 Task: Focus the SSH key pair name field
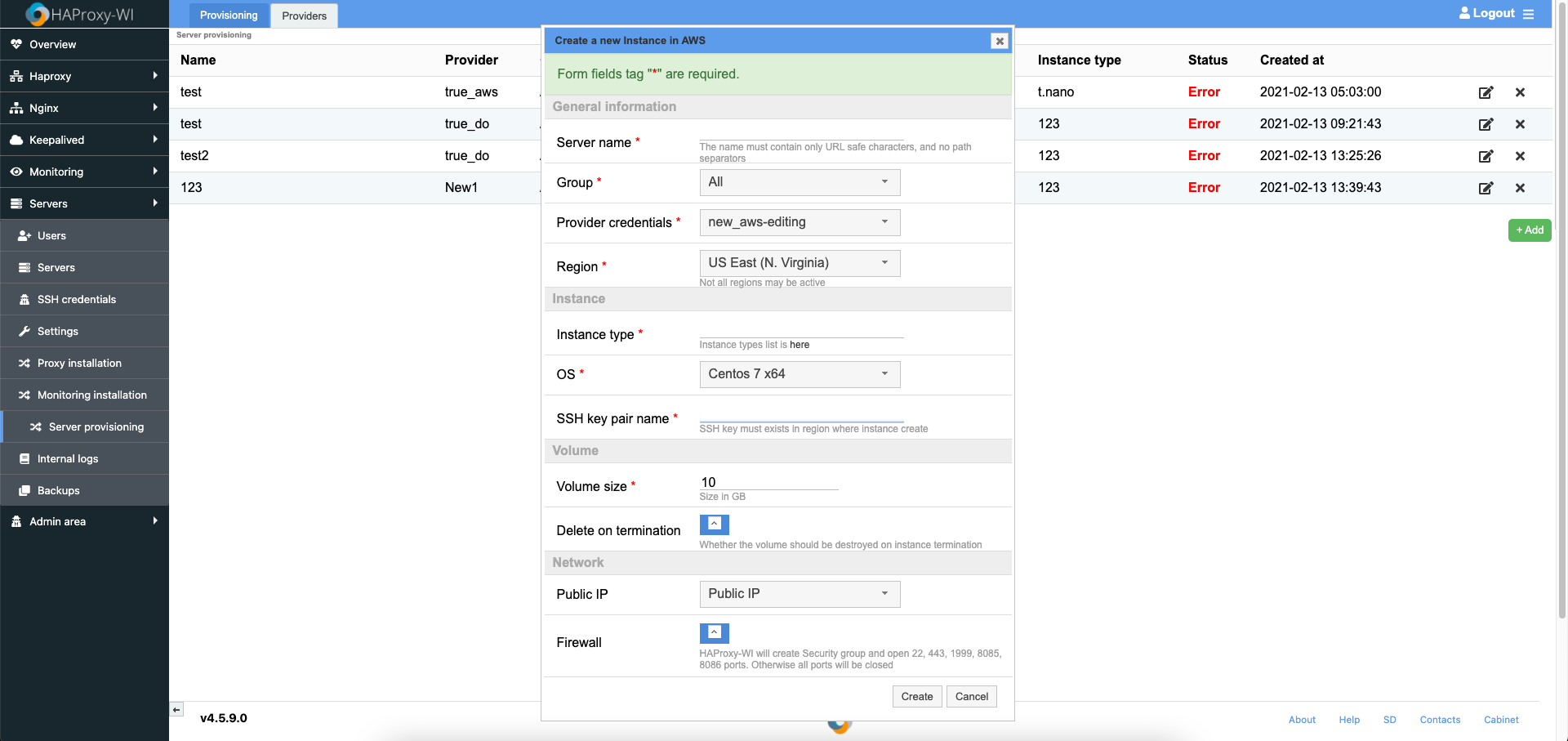[801, 414]
